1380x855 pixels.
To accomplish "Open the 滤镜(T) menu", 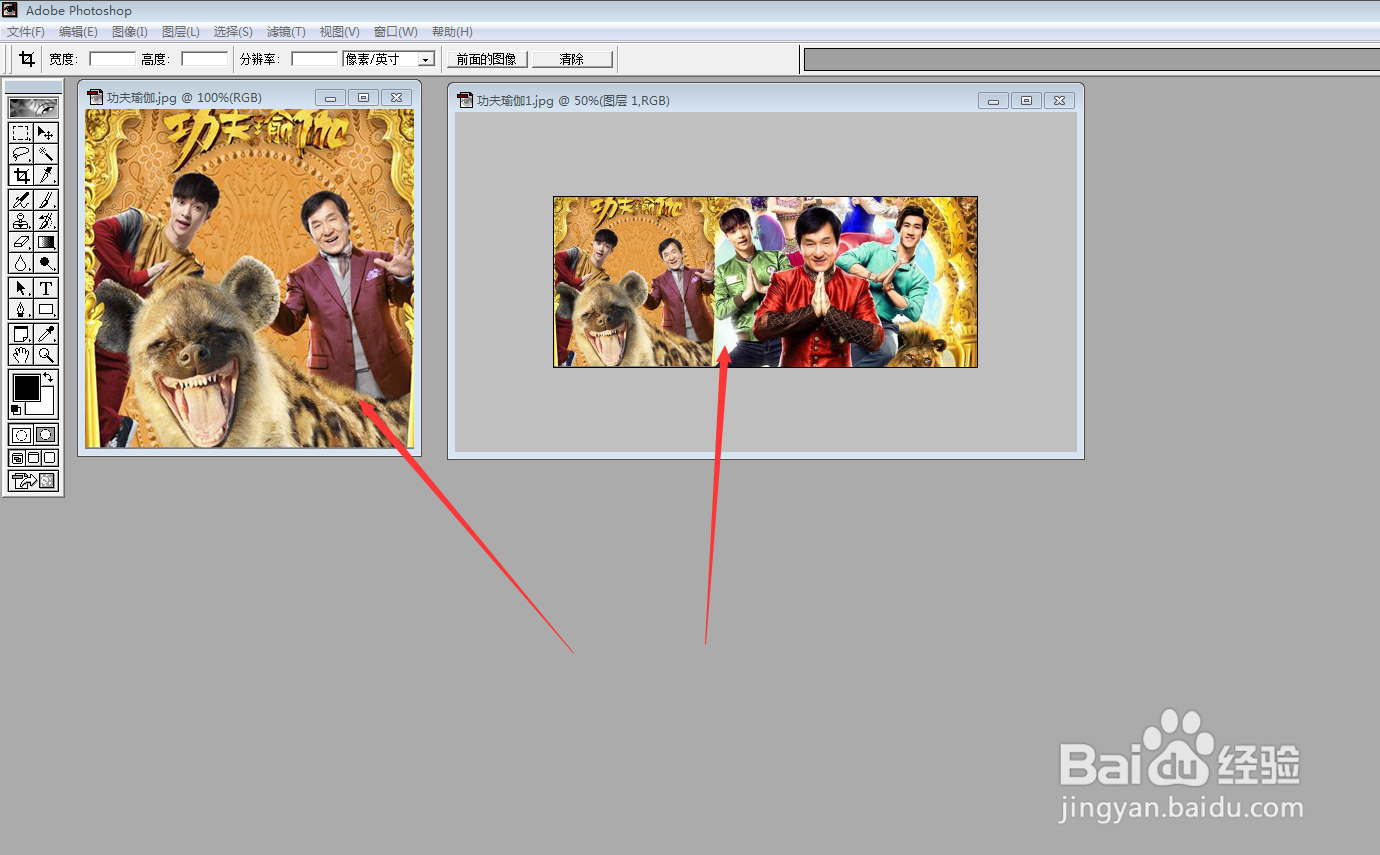I will tap(286, 32).
